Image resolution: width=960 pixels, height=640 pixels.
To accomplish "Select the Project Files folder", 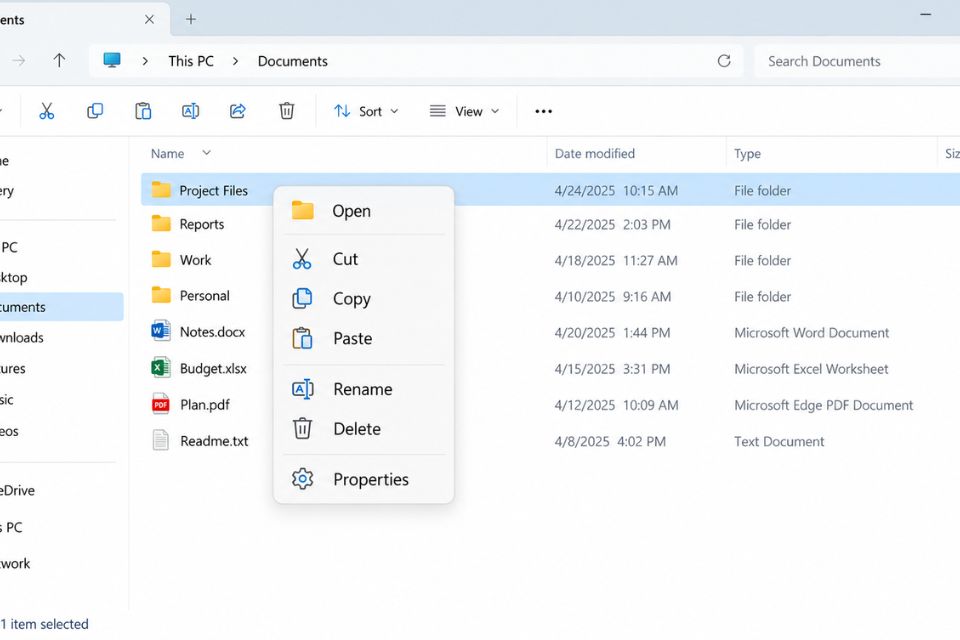I will coord(213,190).
